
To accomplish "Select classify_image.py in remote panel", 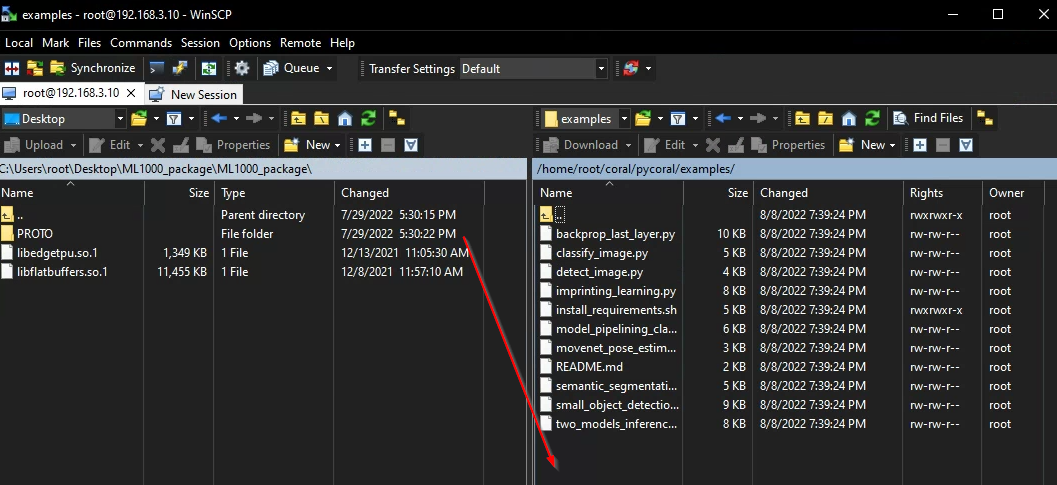I will (x=602, y=253).
